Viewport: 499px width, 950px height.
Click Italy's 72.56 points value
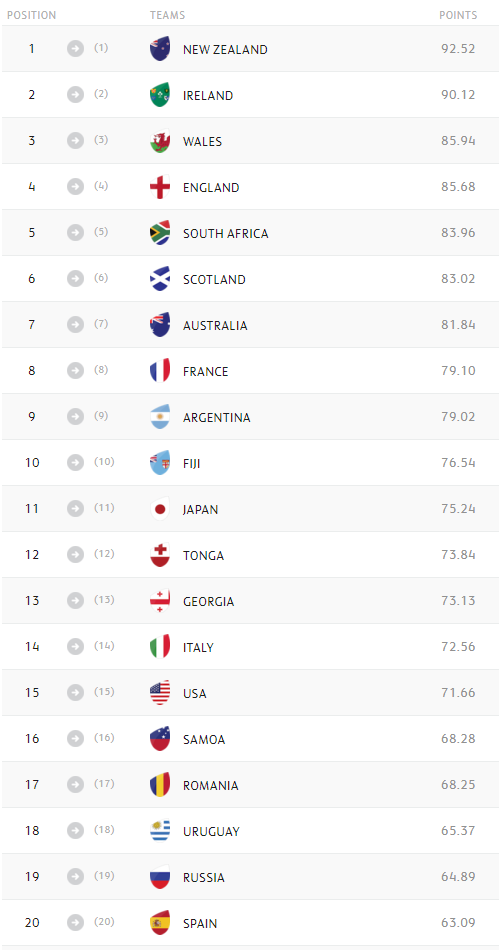click(458, 646)
